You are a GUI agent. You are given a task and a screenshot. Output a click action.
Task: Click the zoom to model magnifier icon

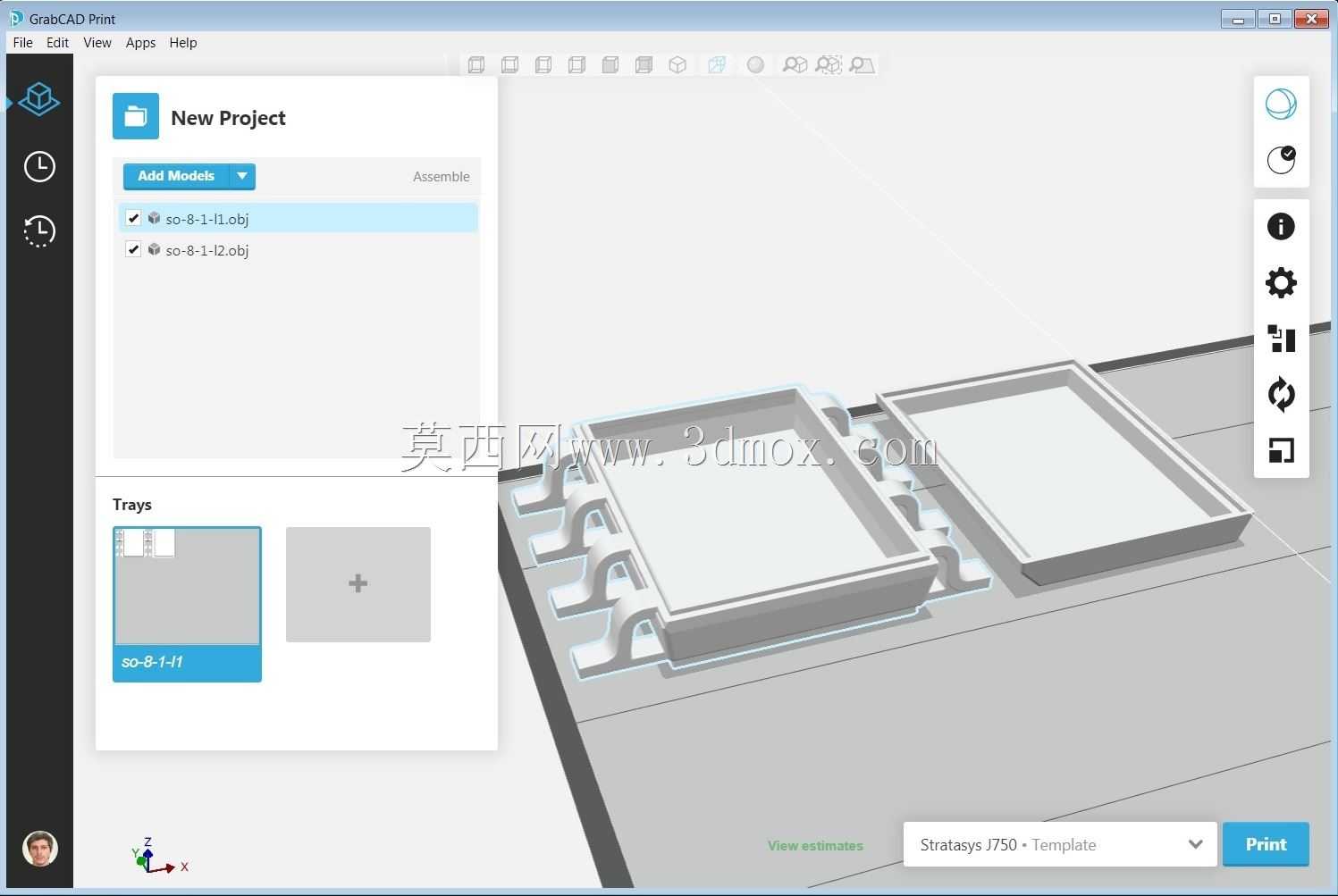[x=795, y=64]
